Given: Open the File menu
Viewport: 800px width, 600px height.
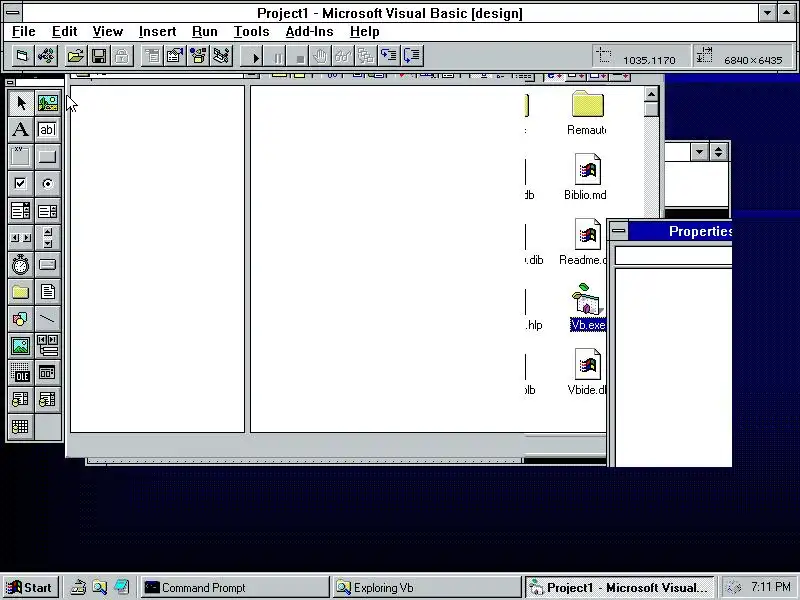Looking at the screenshot, I should click(x=23, y=32).
